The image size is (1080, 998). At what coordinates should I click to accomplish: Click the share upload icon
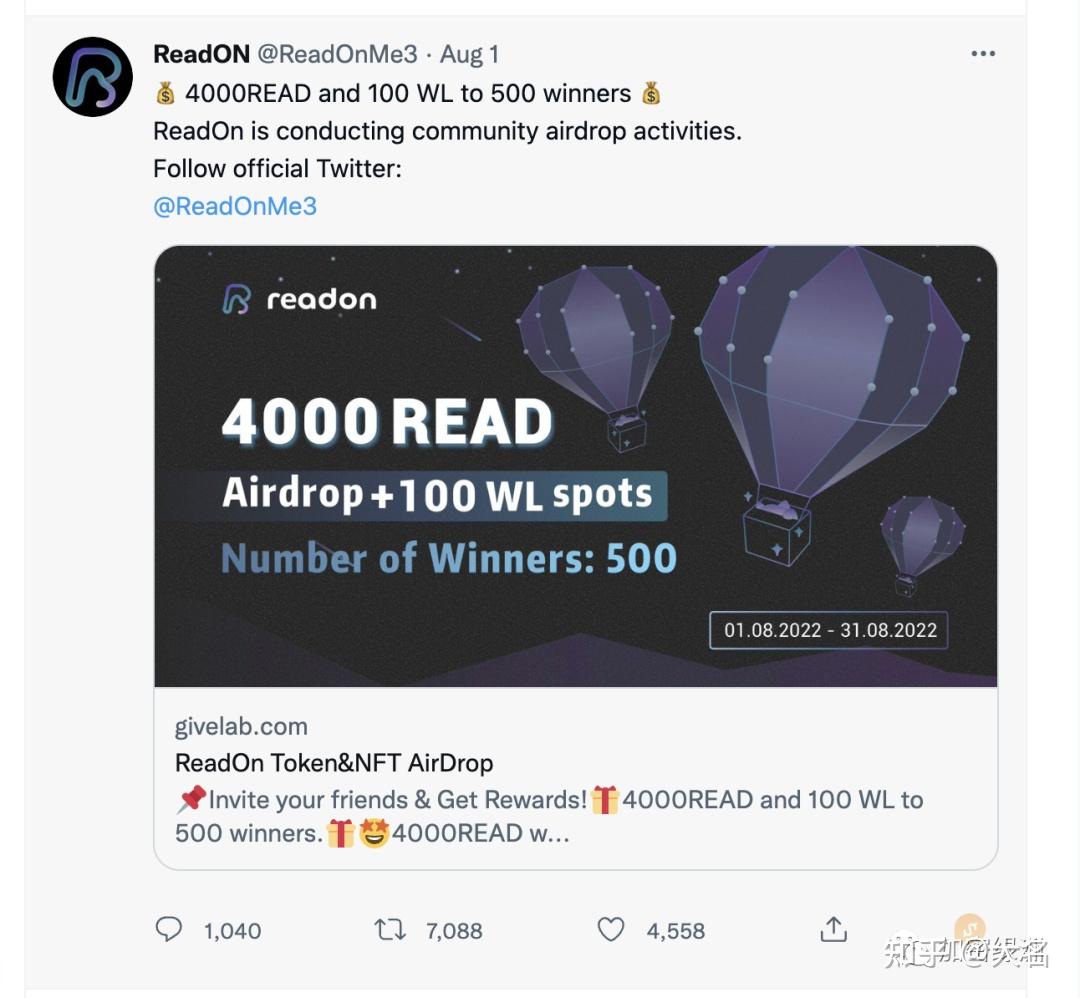pos(833,929)
